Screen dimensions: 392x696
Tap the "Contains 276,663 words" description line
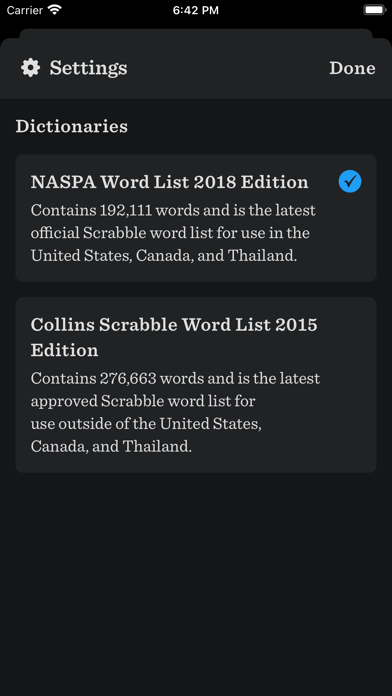click(x=175, y=379)
